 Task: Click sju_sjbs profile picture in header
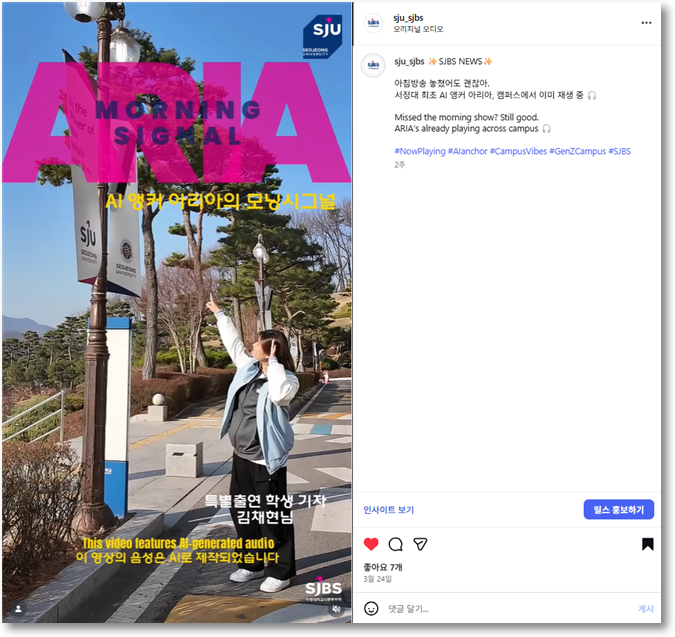coord(373,23)
